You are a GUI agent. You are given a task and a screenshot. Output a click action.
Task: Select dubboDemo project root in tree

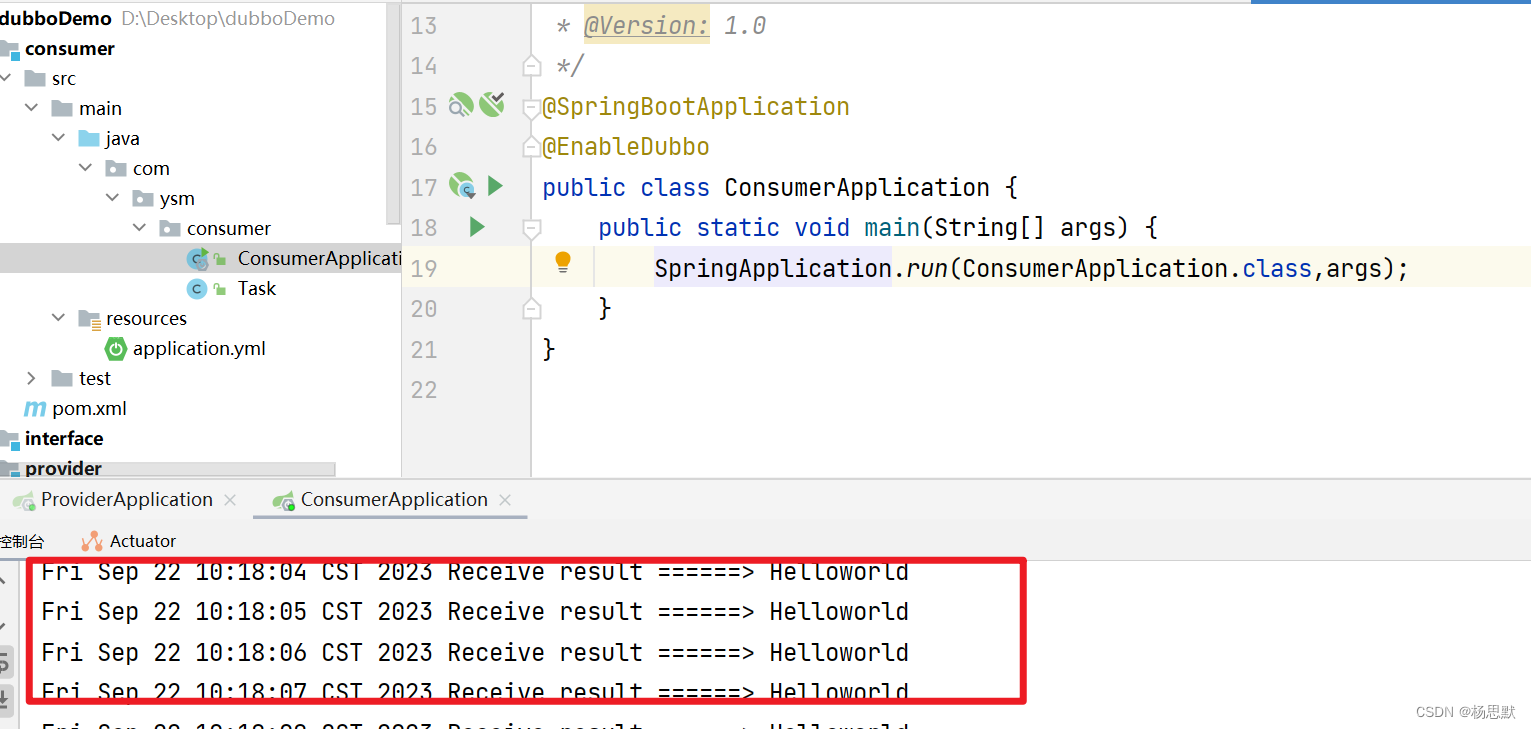click(56, 19)
